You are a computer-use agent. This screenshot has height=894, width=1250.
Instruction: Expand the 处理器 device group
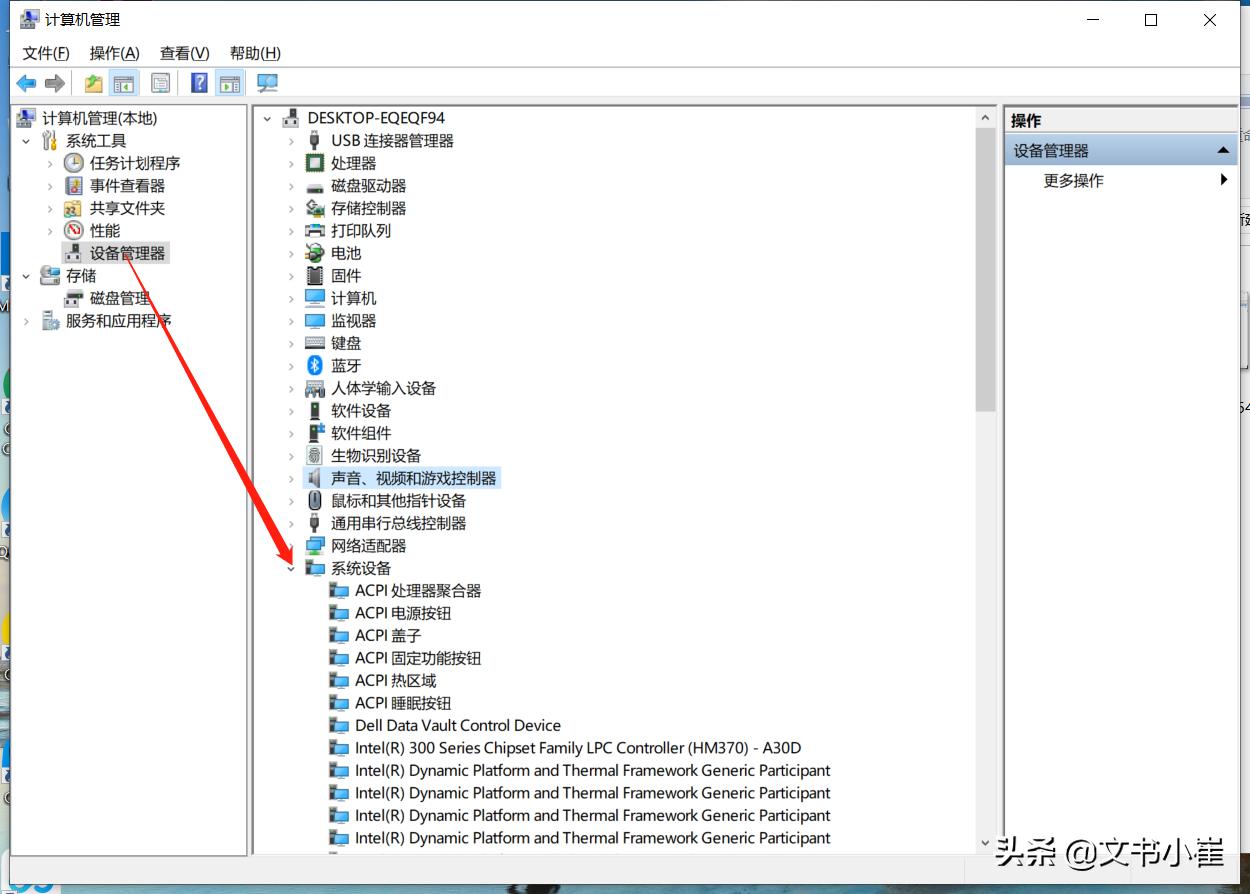tap(291, 162)
